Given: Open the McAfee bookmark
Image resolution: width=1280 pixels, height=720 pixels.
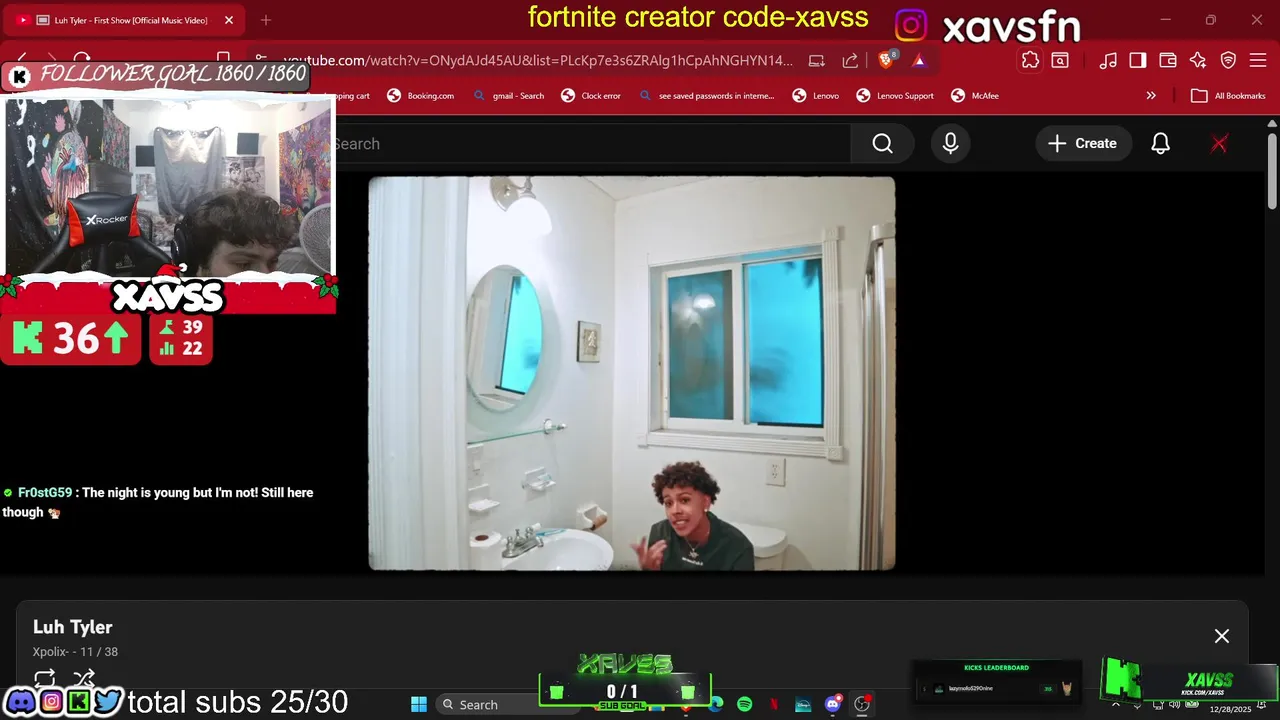Looking at the screenshot, I should point(974,96).
